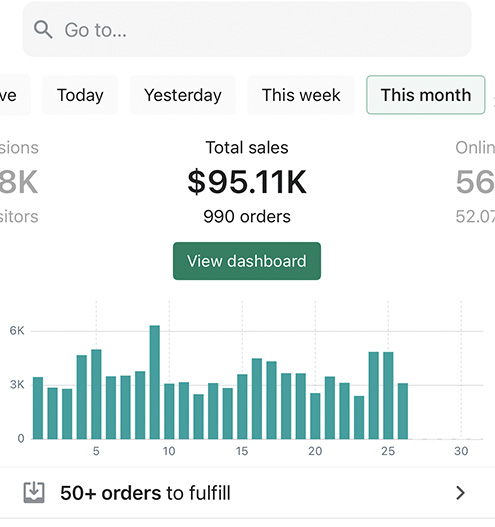Expand orders to fulfill chevron arrow
Image resolution: width=495 pixels, height=527 pixels.
460,493
